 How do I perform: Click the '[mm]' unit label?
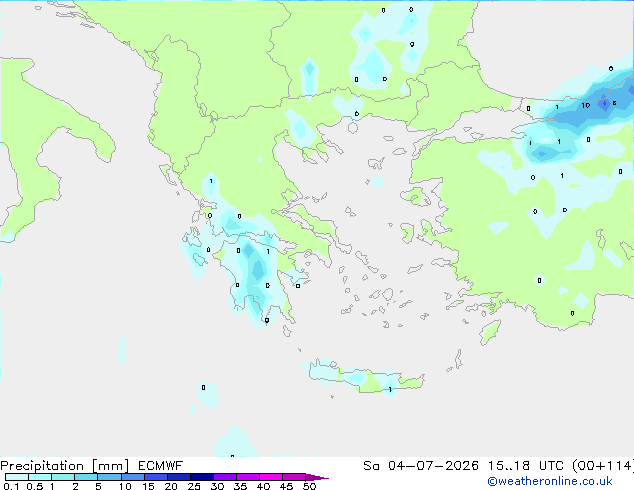(x=110, y=466)
